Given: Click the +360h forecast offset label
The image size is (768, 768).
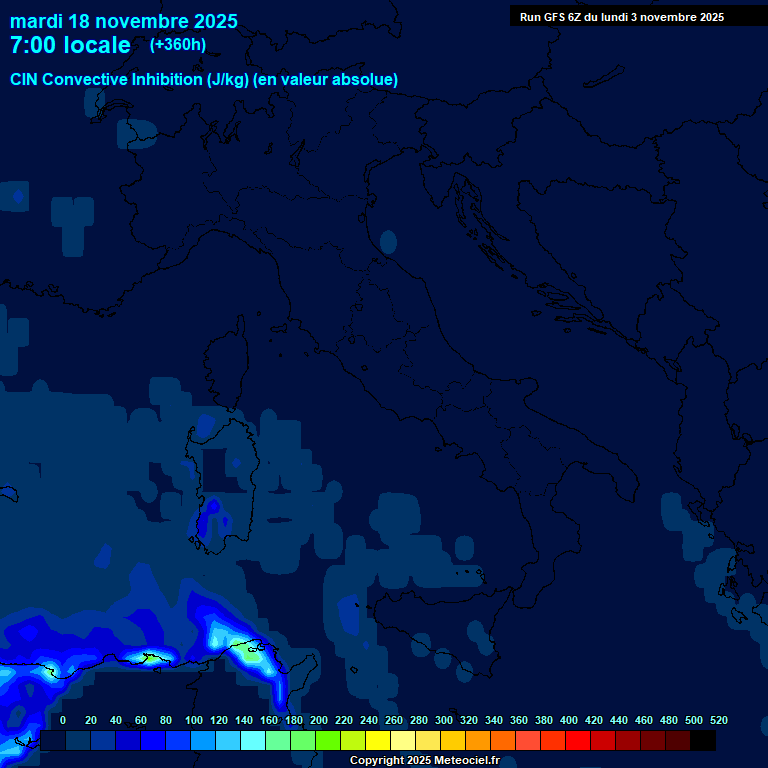Looking at the screenshot, I should [x=181, y=45].
